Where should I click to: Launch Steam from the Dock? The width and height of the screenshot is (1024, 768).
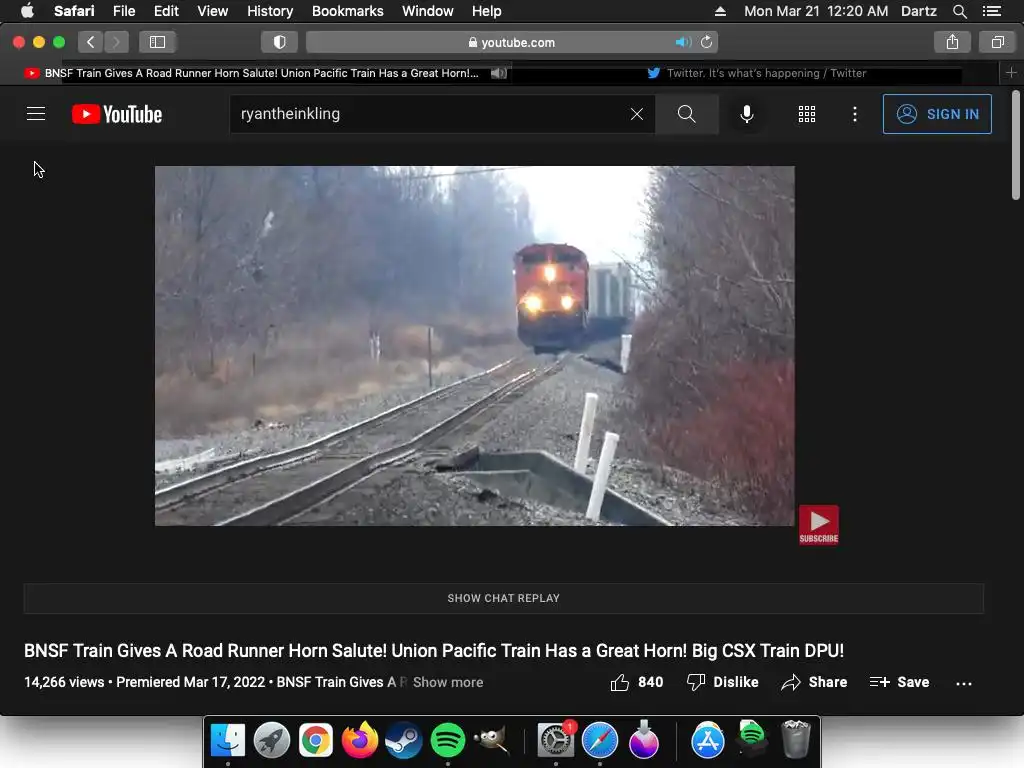404,740
